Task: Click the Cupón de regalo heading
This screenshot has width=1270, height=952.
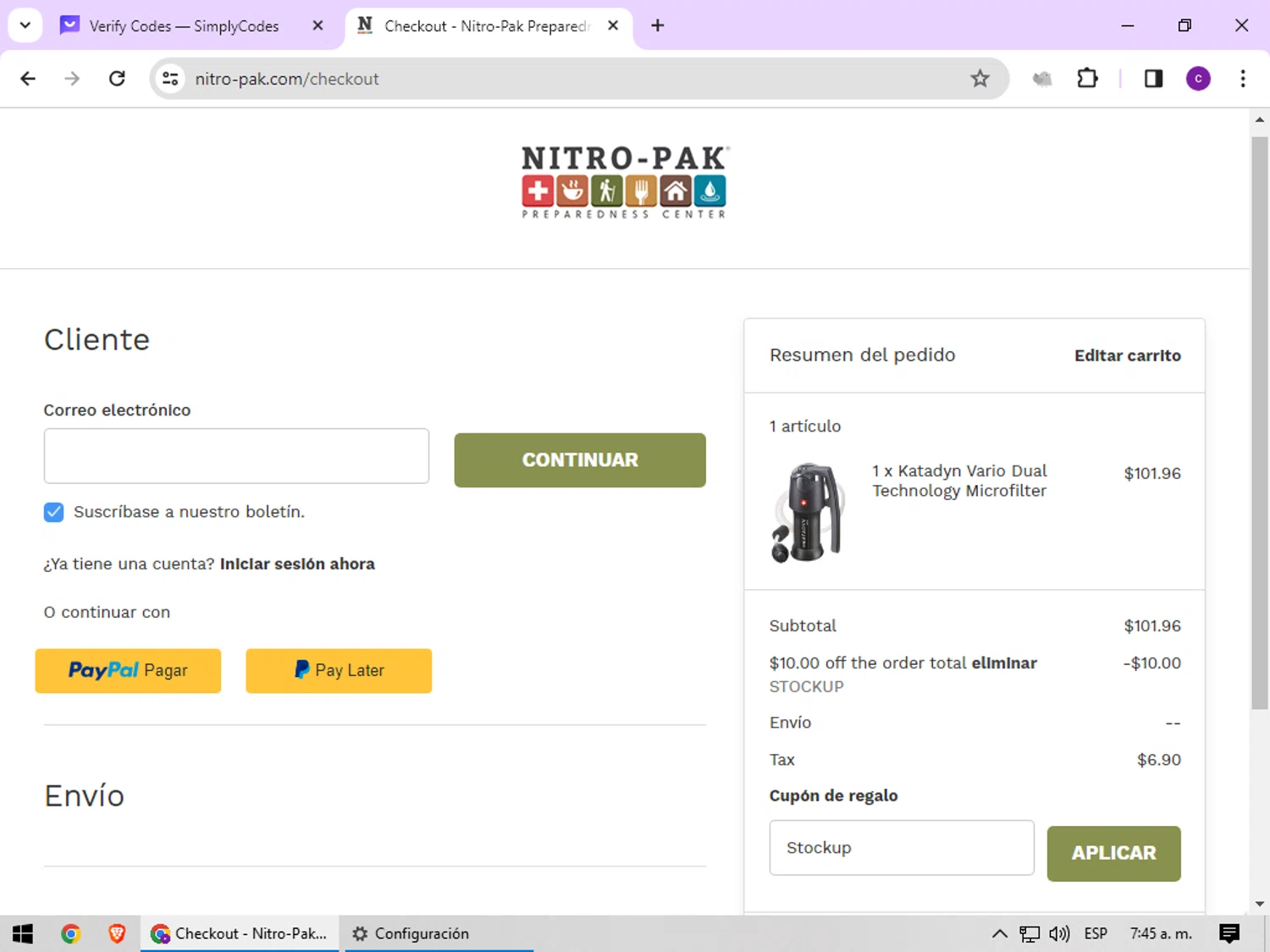Action: [834, 795]
